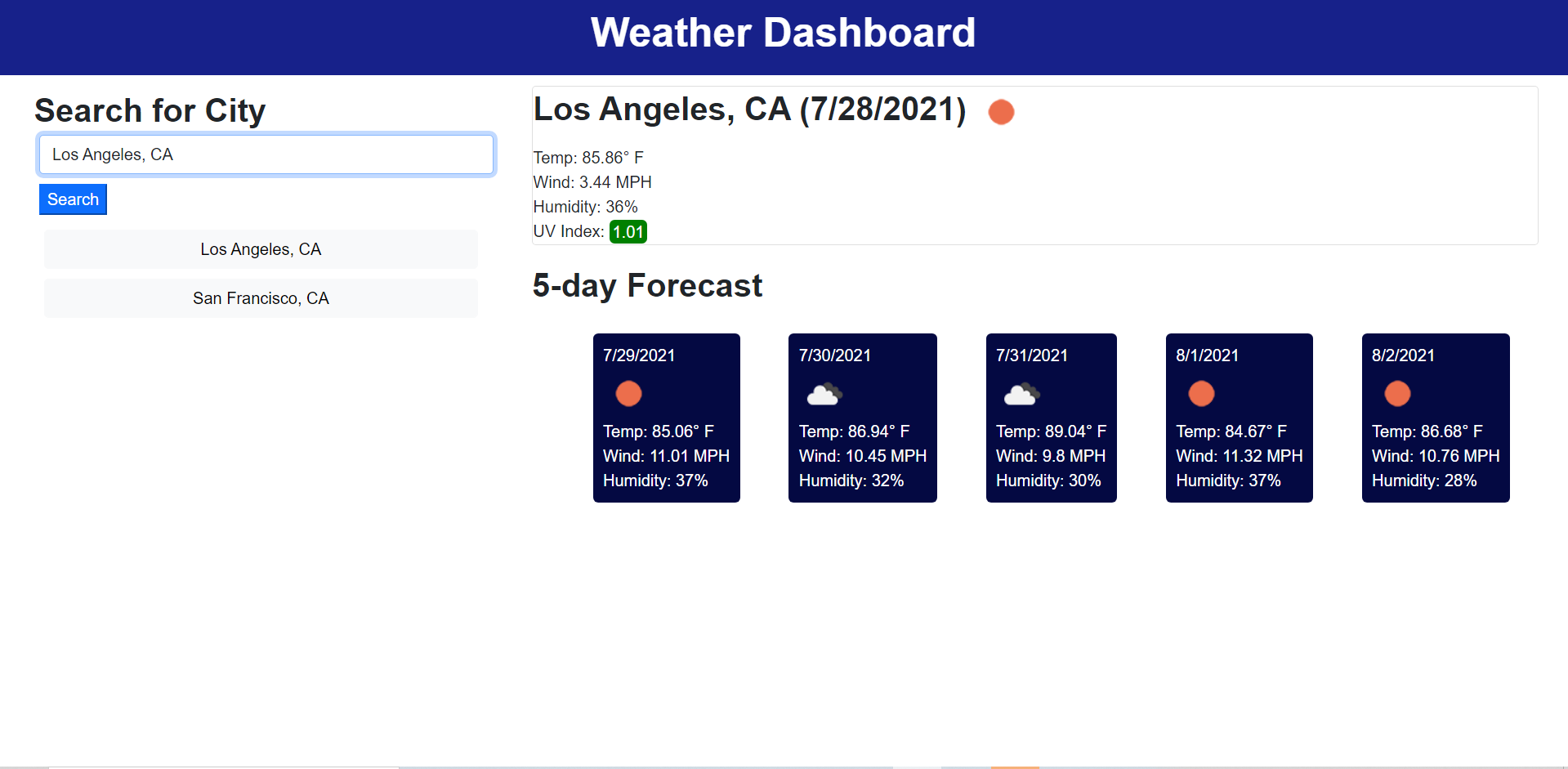Select the 7/29/2021 forecast card
Image resolution: width=1568 pixels, height=769 pixels.
666,418
